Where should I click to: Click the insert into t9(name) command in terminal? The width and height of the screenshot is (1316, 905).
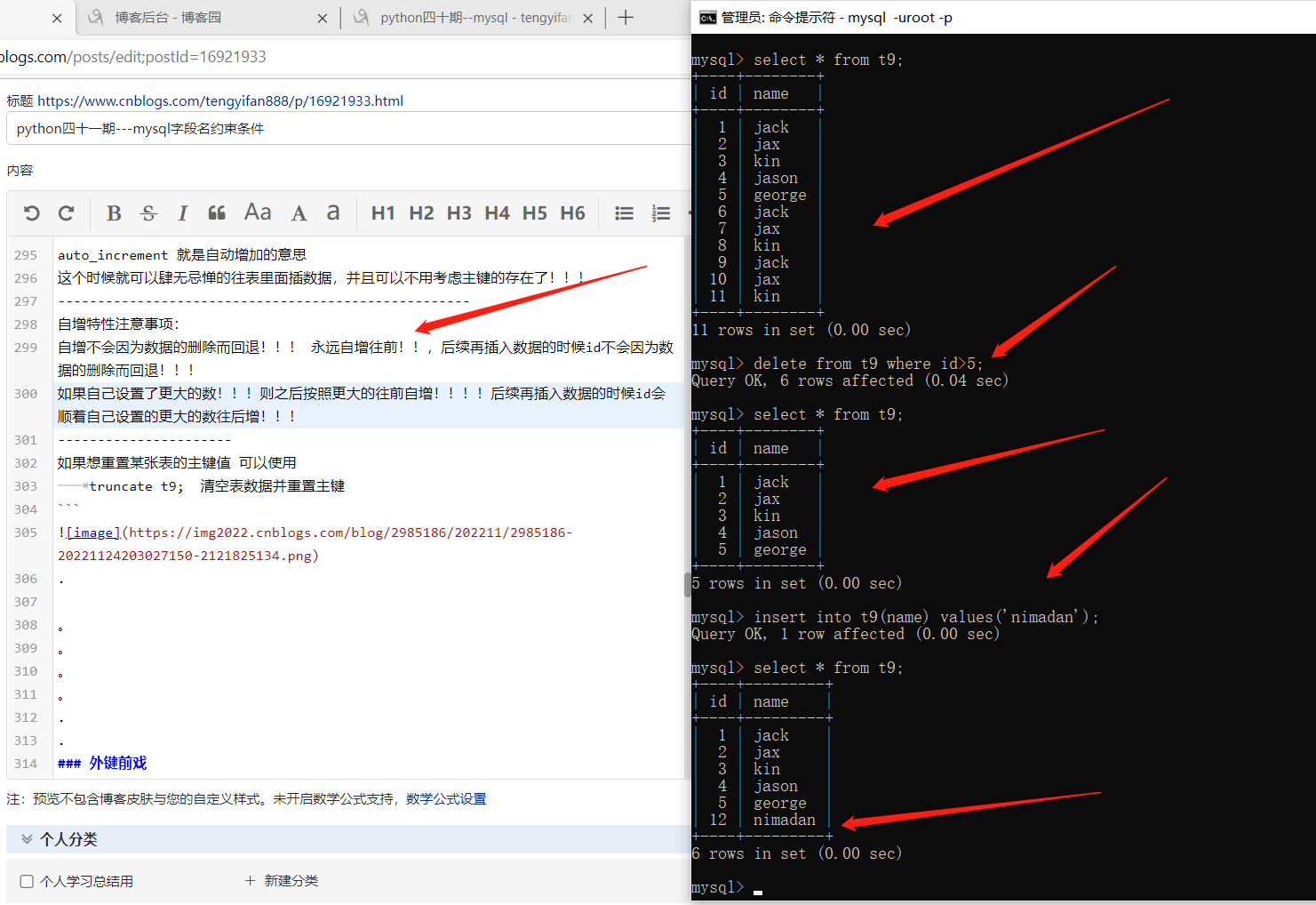(926, 617)
